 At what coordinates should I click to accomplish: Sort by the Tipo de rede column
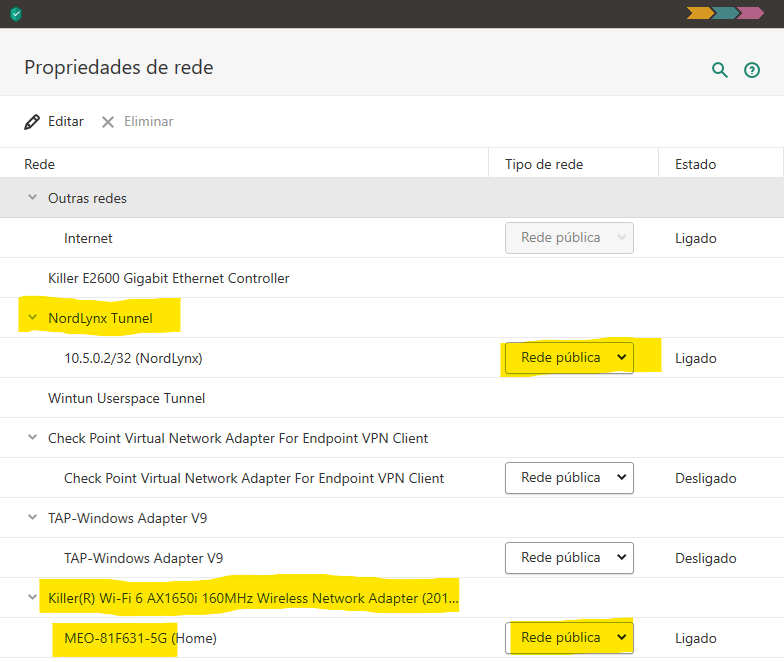[544, 164]
